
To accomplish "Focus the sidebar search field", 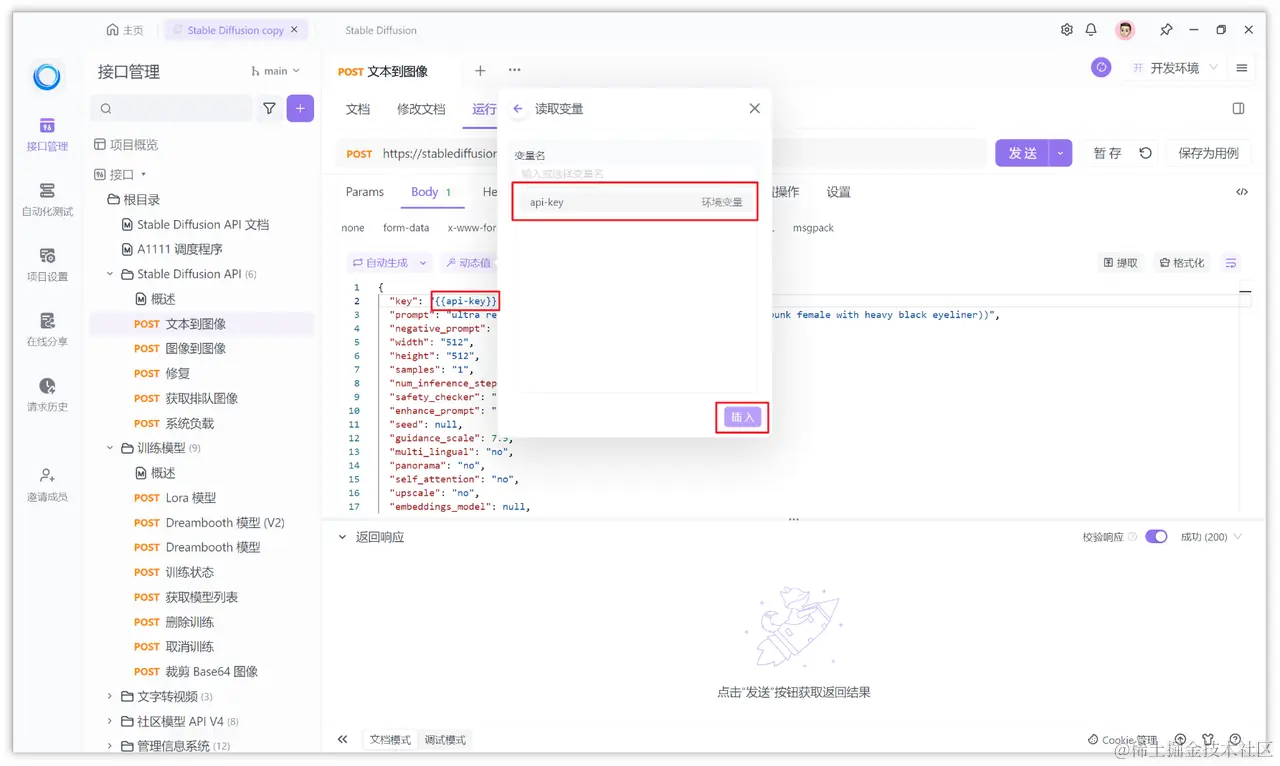I will [x=171, y=109].
